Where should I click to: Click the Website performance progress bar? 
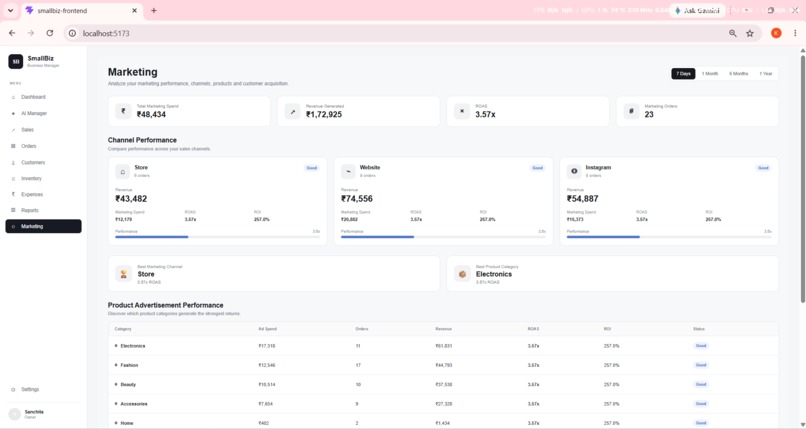tap(443, 237)
